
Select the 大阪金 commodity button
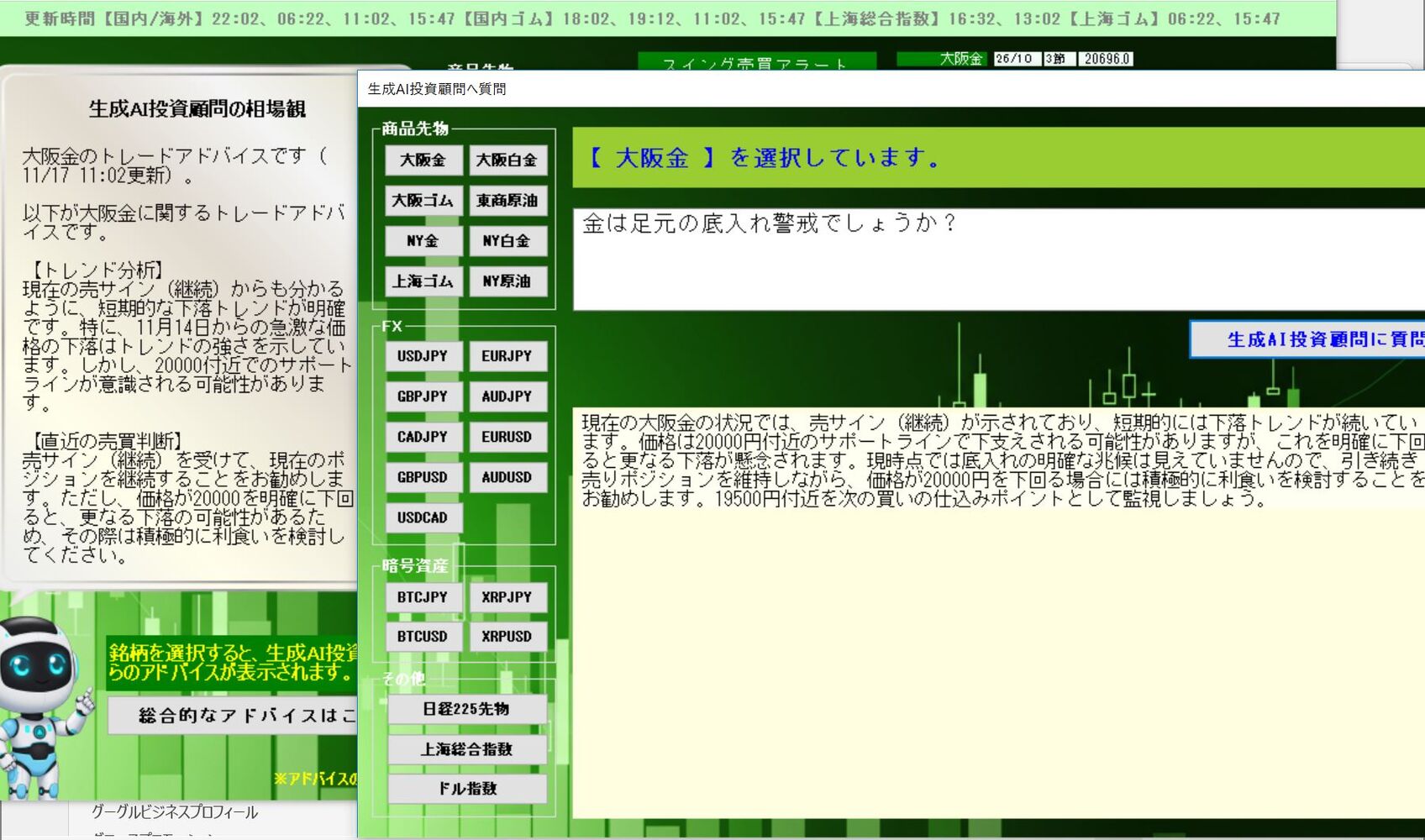423,160
